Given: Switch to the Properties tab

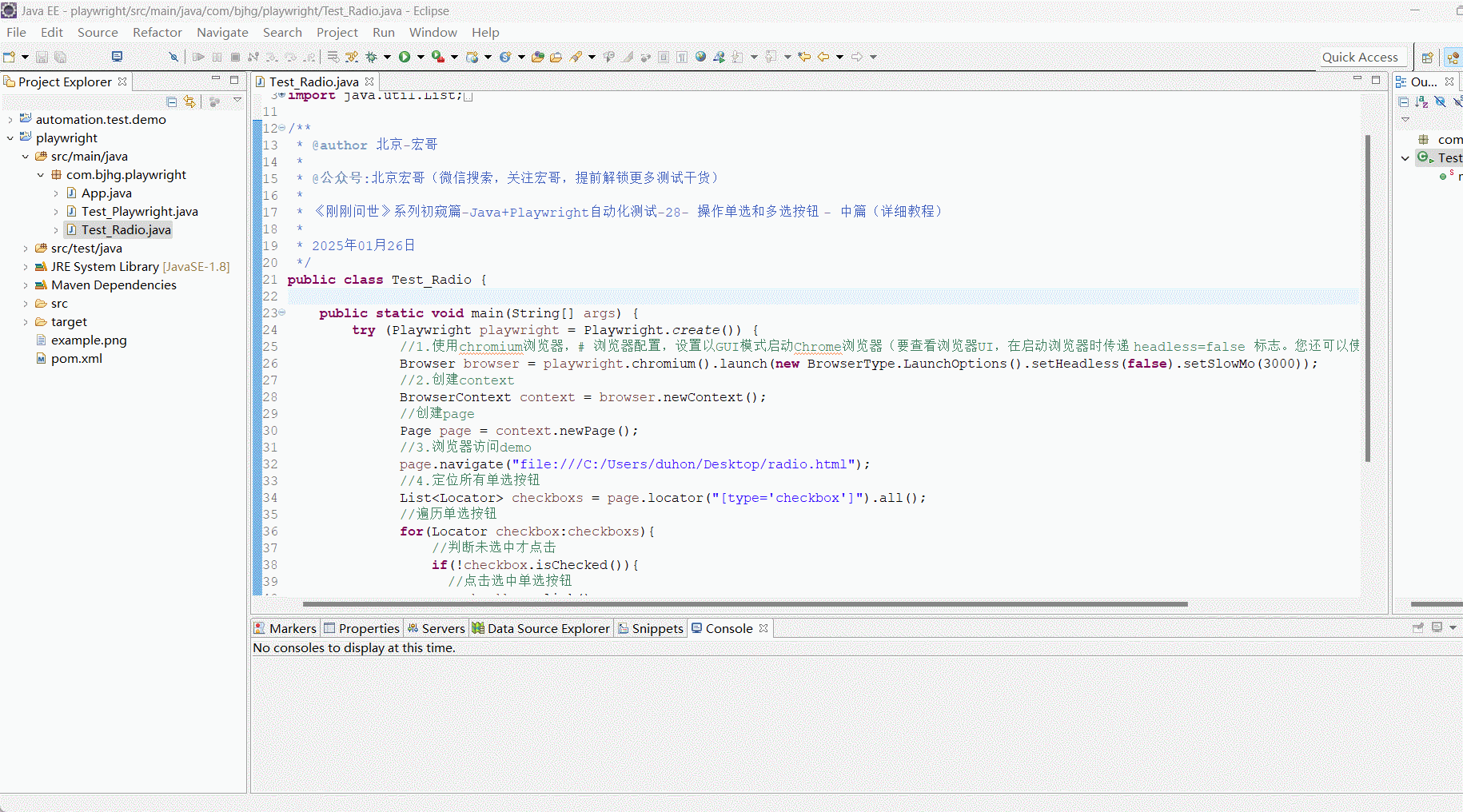Looking at the screenshot, I should click(361, 628).
